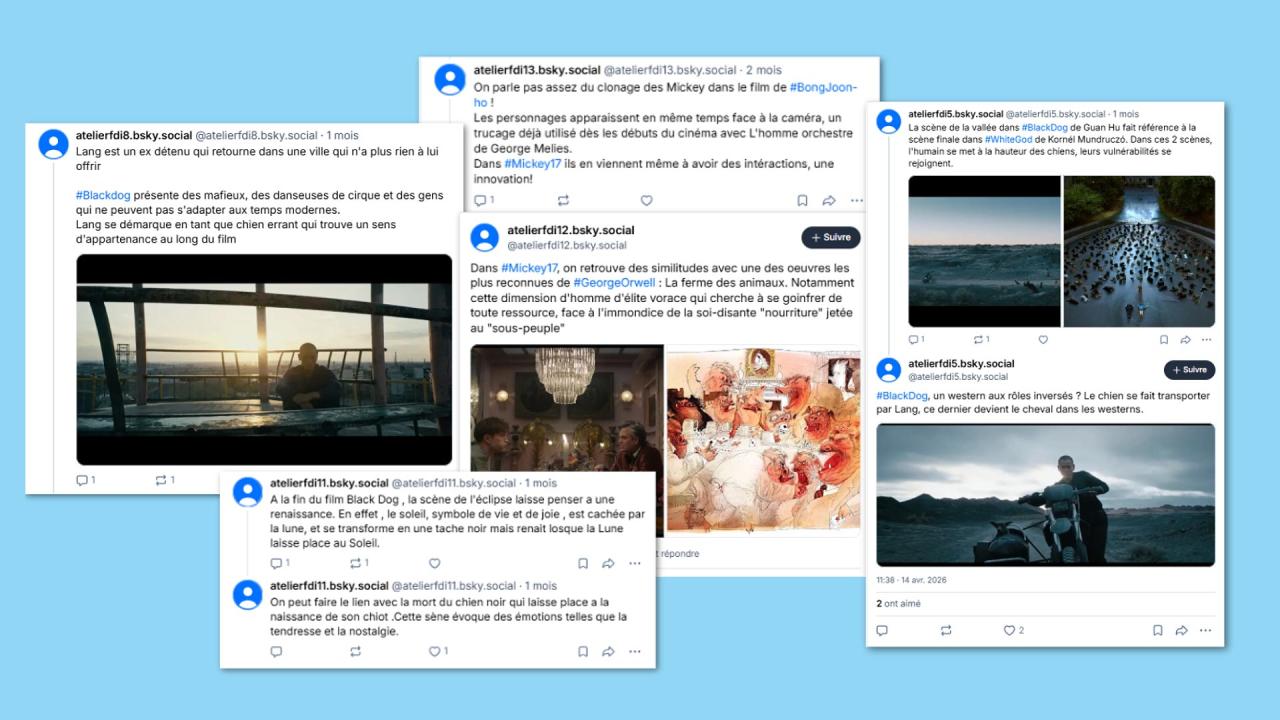
Task: Repost the atelierfdi5 WhiteGod valley post
Action: pos(981,339)
